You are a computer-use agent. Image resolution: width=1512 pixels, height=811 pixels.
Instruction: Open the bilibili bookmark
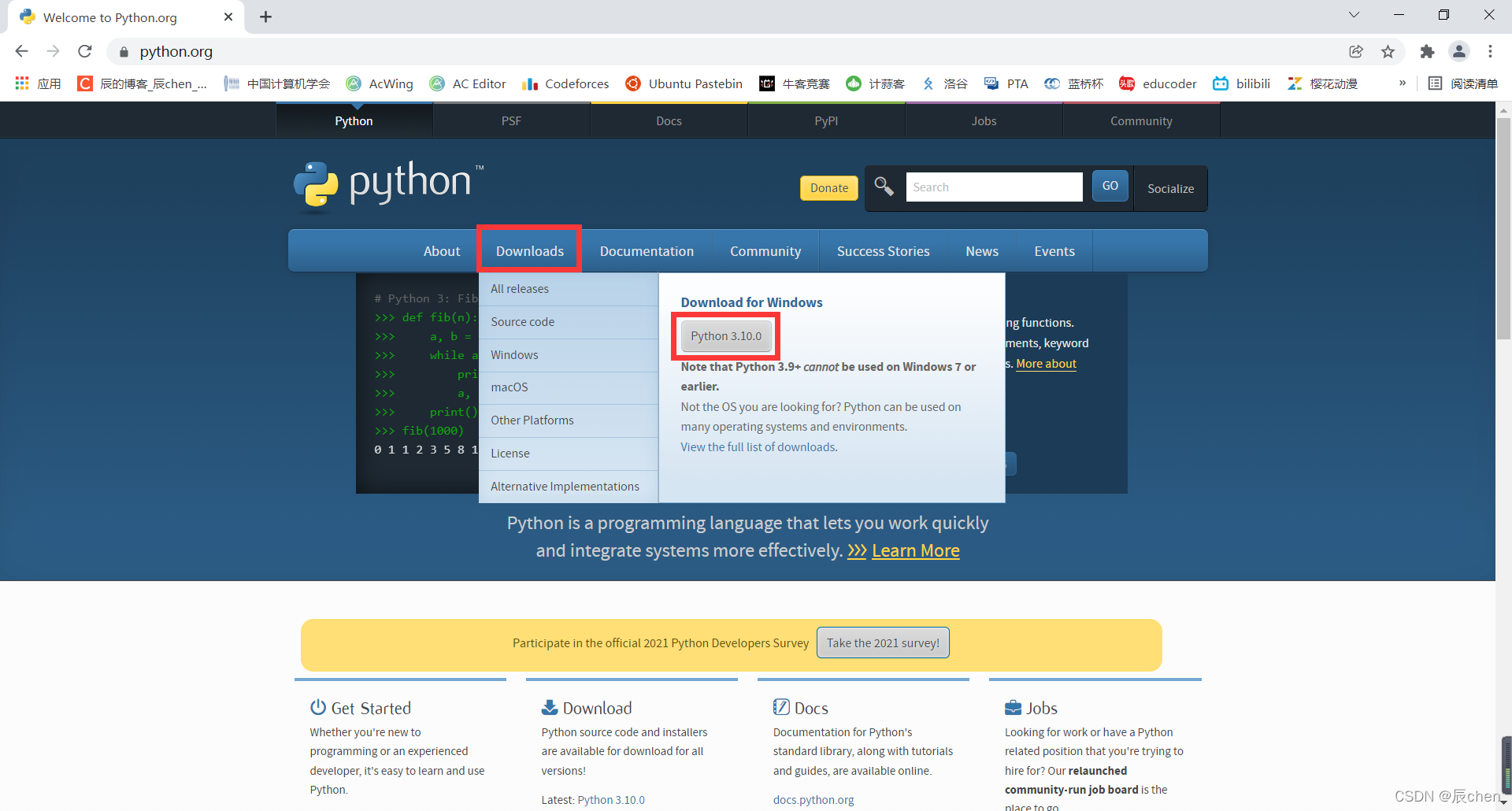(x=1241, y=83)
